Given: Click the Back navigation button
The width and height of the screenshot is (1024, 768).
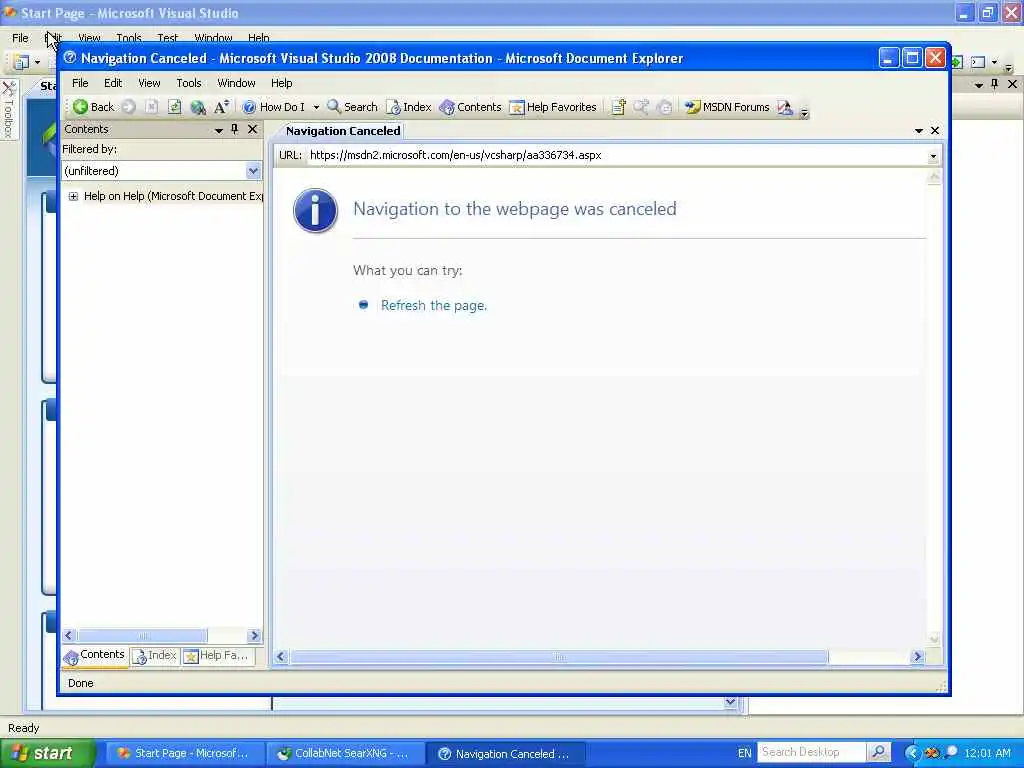Looking at the screenshot, I should 93,107.
